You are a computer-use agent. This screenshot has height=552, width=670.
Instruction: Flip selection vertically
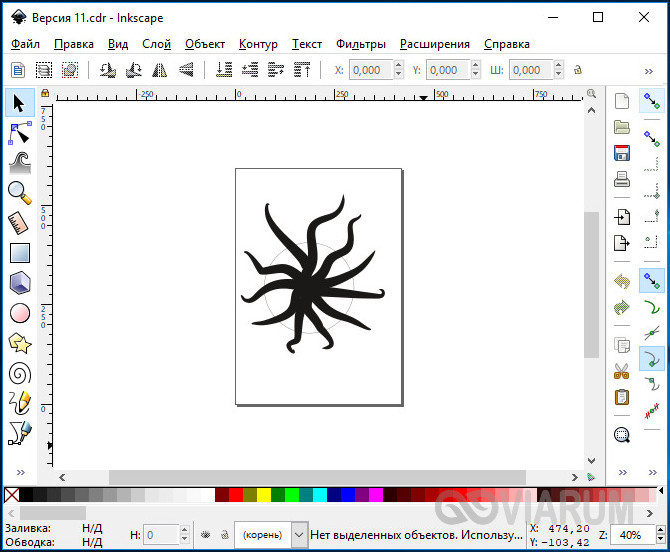pos(186,70)
